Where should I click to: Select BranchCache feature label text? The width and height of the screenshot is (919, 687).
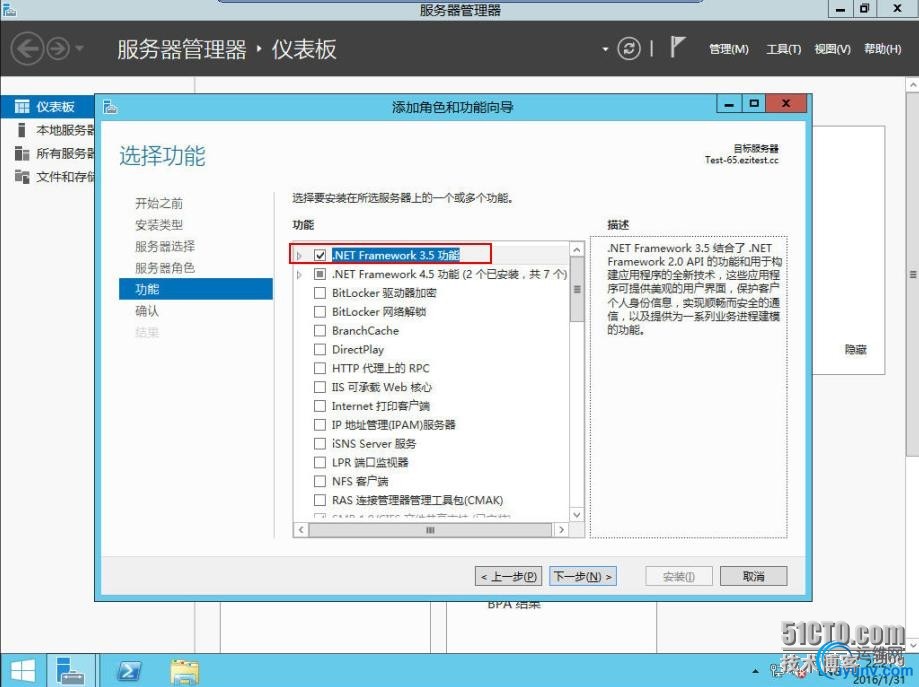point(365,331)
